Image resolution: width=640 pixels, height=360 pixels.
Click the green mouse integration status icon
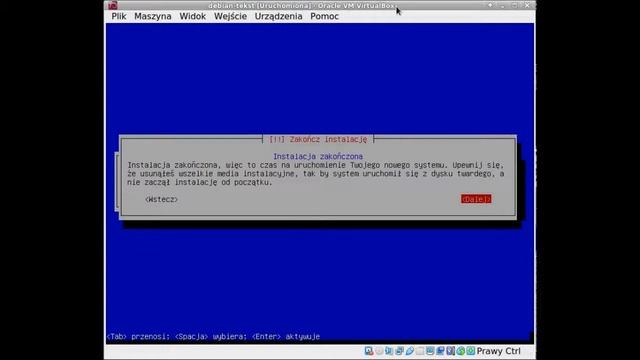460,351
